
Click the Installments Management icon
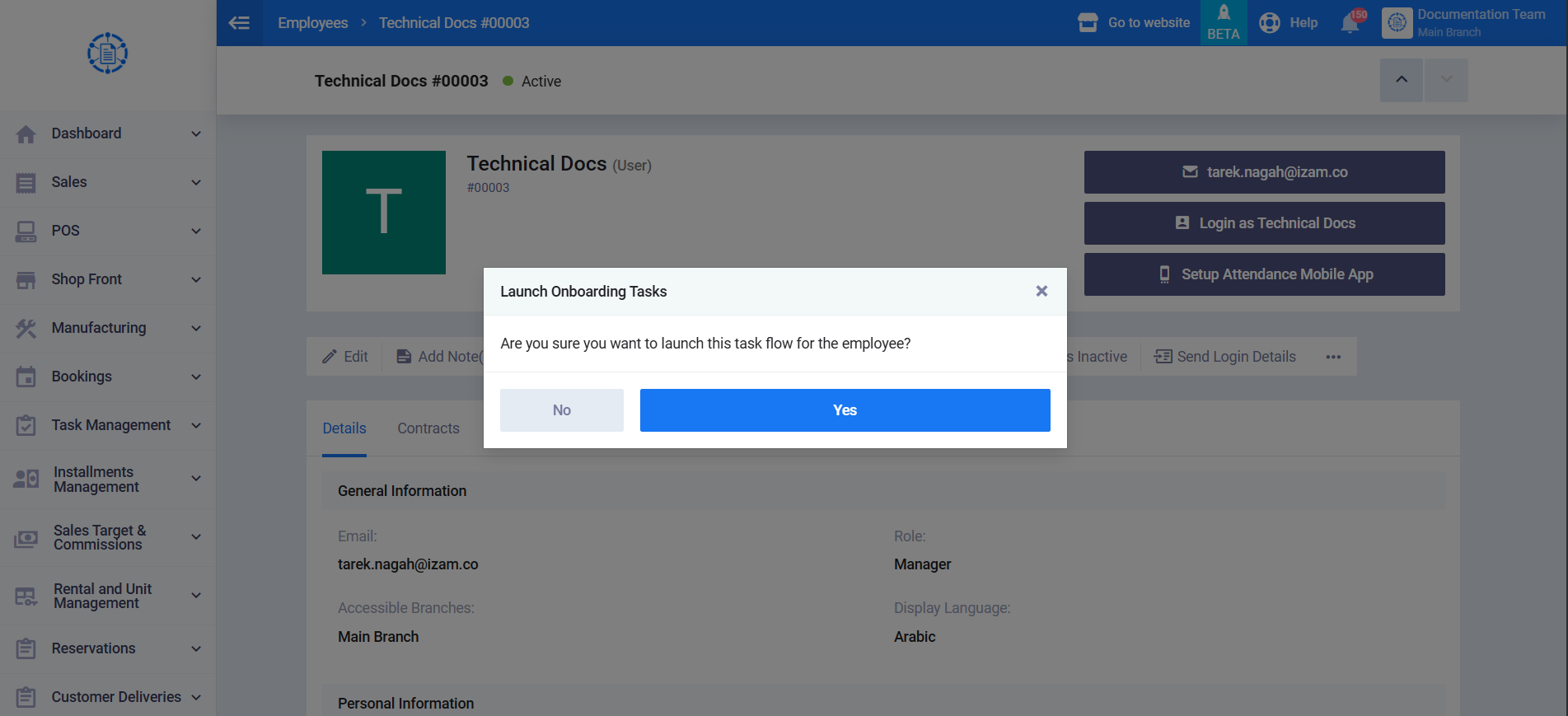click(26, 479)
